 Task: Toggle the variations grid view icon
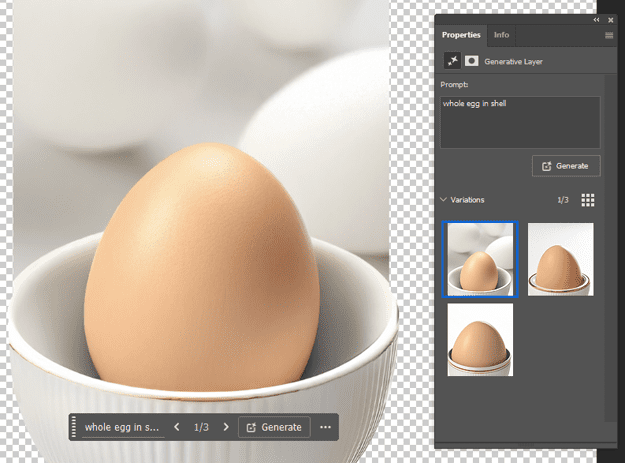[588, 200]
